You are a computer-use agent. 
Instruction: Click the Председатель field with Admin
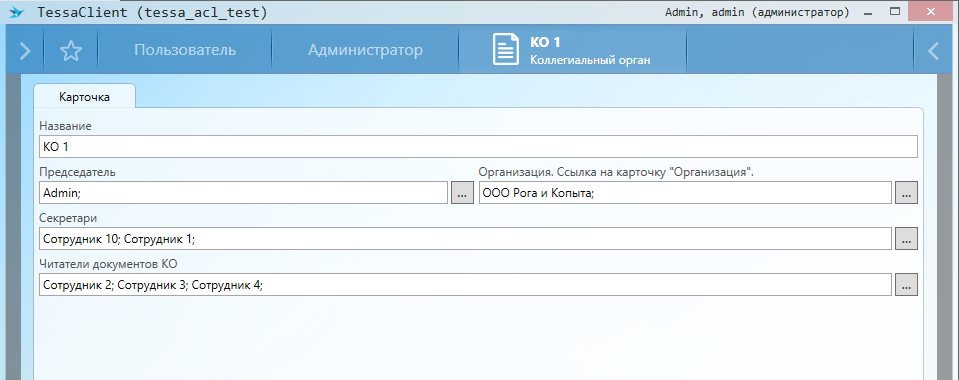(x=243, y=193)
